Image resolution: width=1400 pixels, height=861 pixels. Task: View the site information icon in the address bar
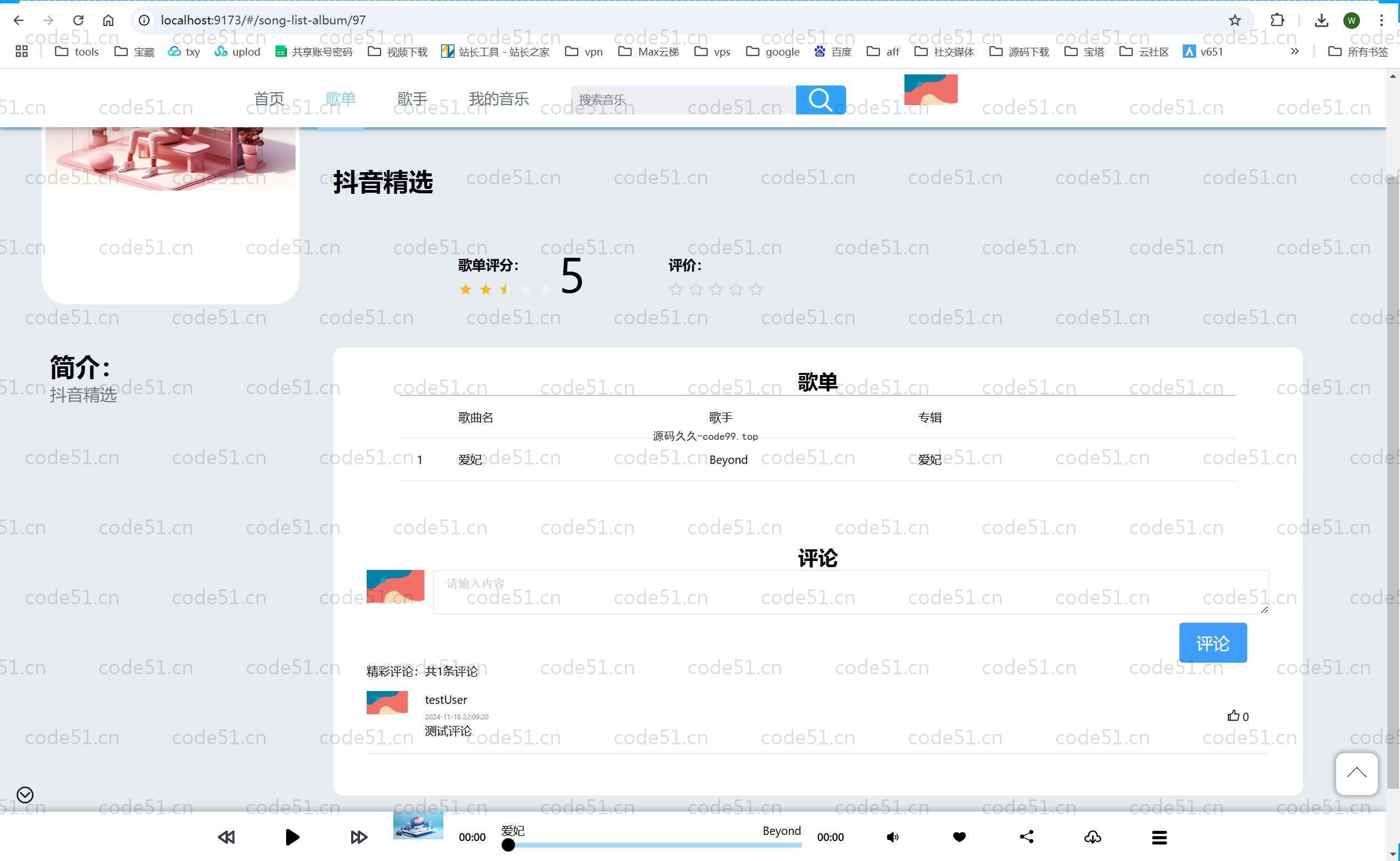pos(144,20)
